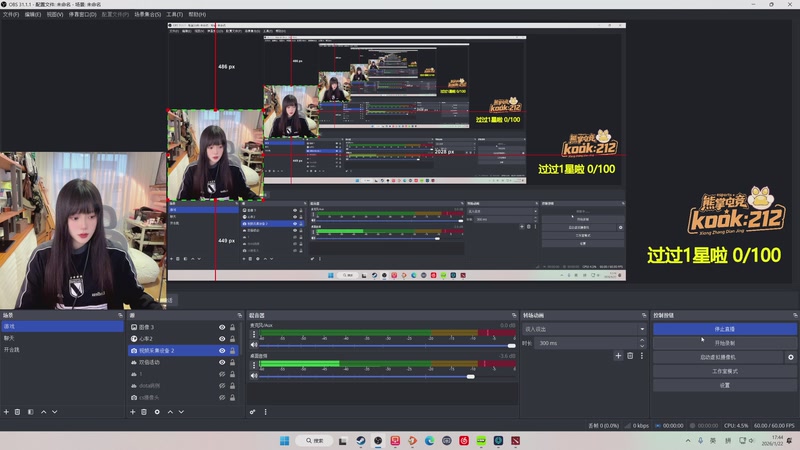Pop out the Scenes dock icon
The width and height of the screenshot is (800, 450).
pos(120,315)
